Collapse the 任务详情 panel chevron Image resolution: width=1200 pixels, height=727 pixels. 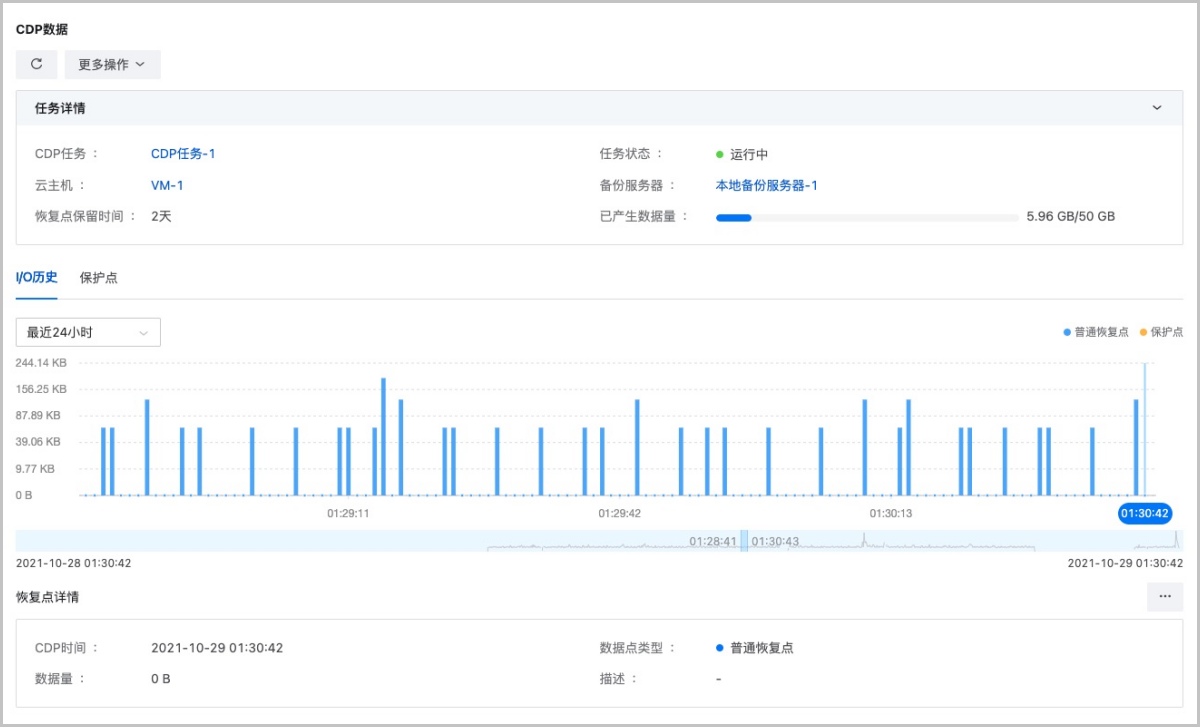pos(1157,108)
